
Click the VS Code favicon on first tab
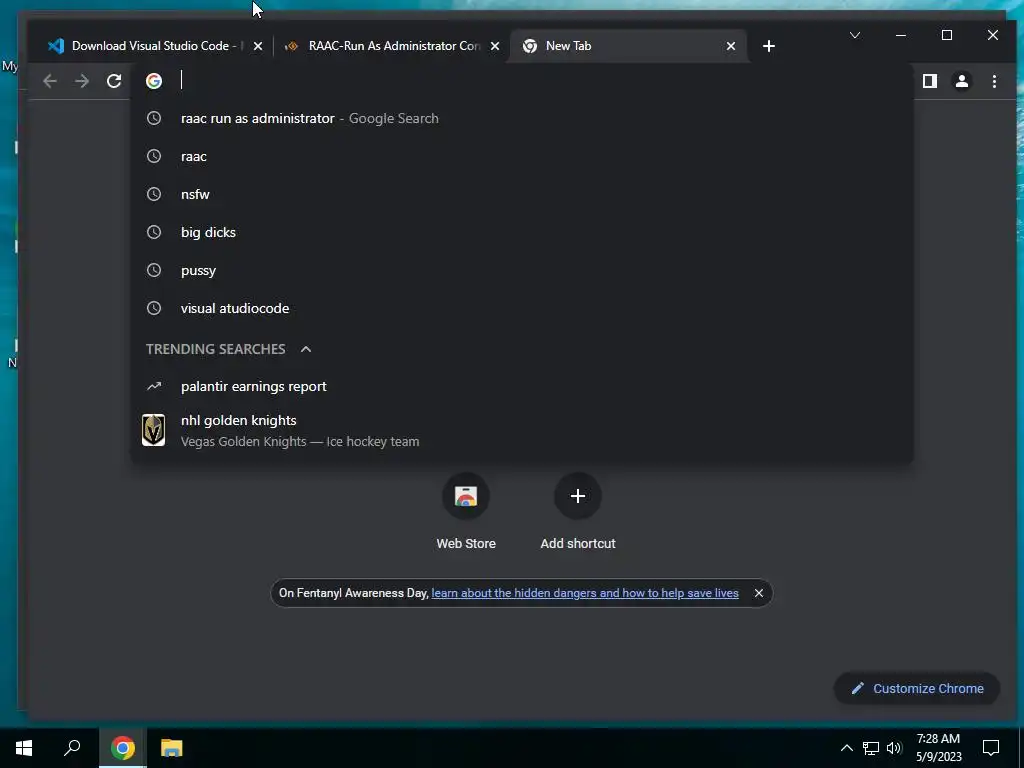click(x=56, y=46)
